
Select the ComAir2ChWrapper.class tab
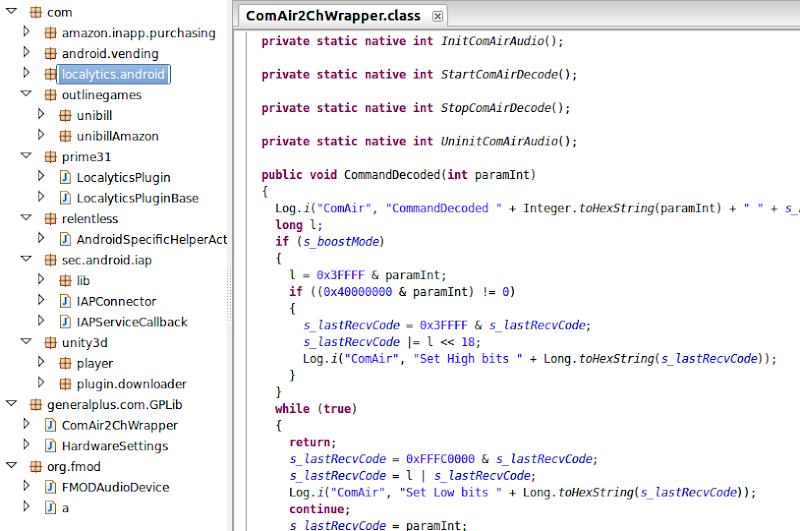[333, 16]
